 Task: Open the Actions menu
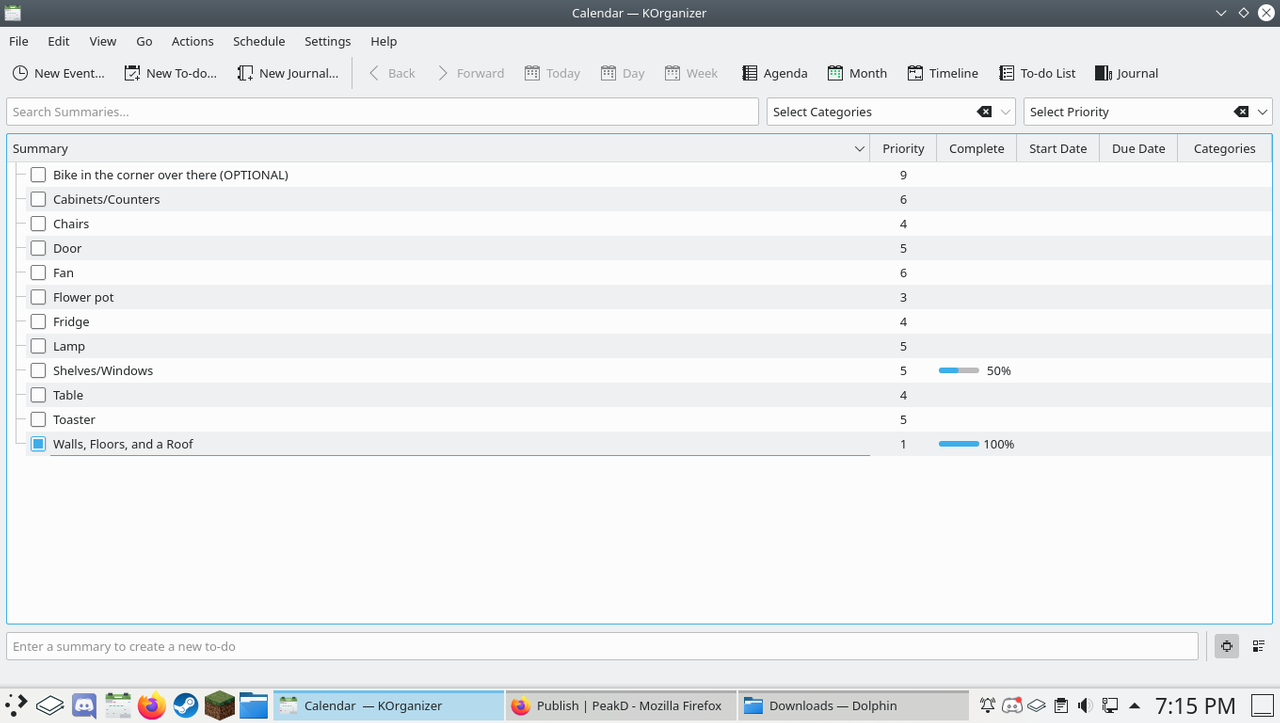coord(192,41)
